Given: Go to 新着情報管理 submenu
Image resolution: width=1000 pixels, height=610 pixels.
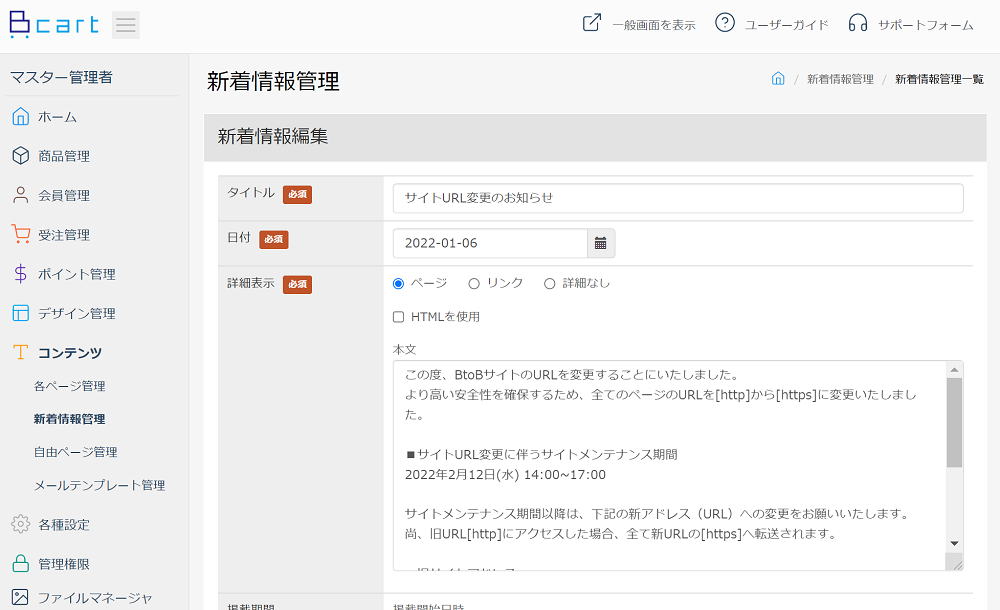Looking at the screenshot, I should (x=70, y=419).
